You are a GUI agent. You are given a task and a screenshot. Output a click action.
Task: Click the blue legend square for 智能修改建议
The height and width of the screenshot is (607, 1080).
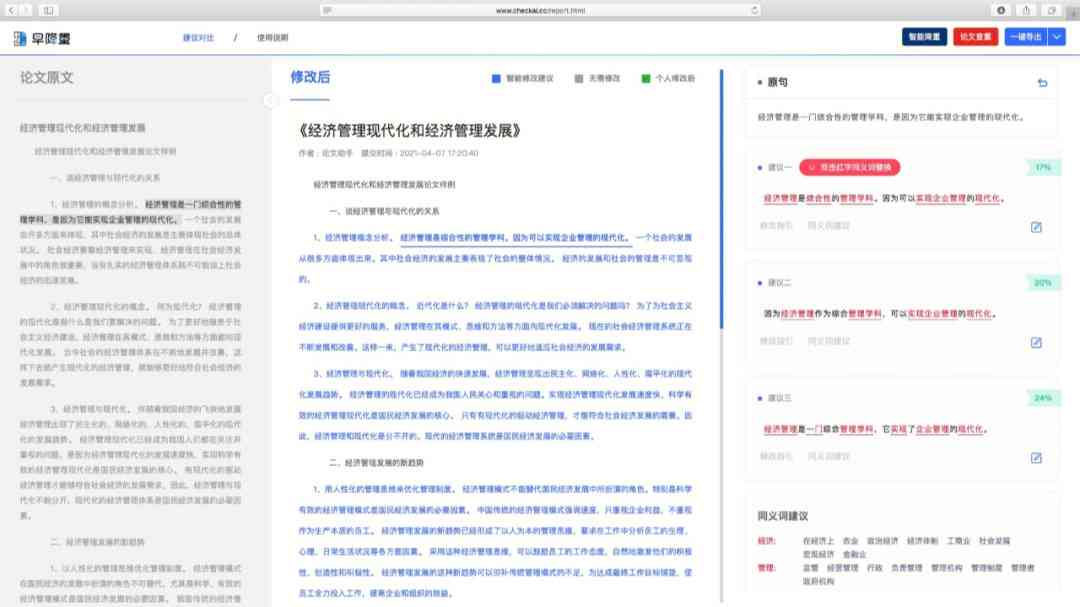point(496,79)
